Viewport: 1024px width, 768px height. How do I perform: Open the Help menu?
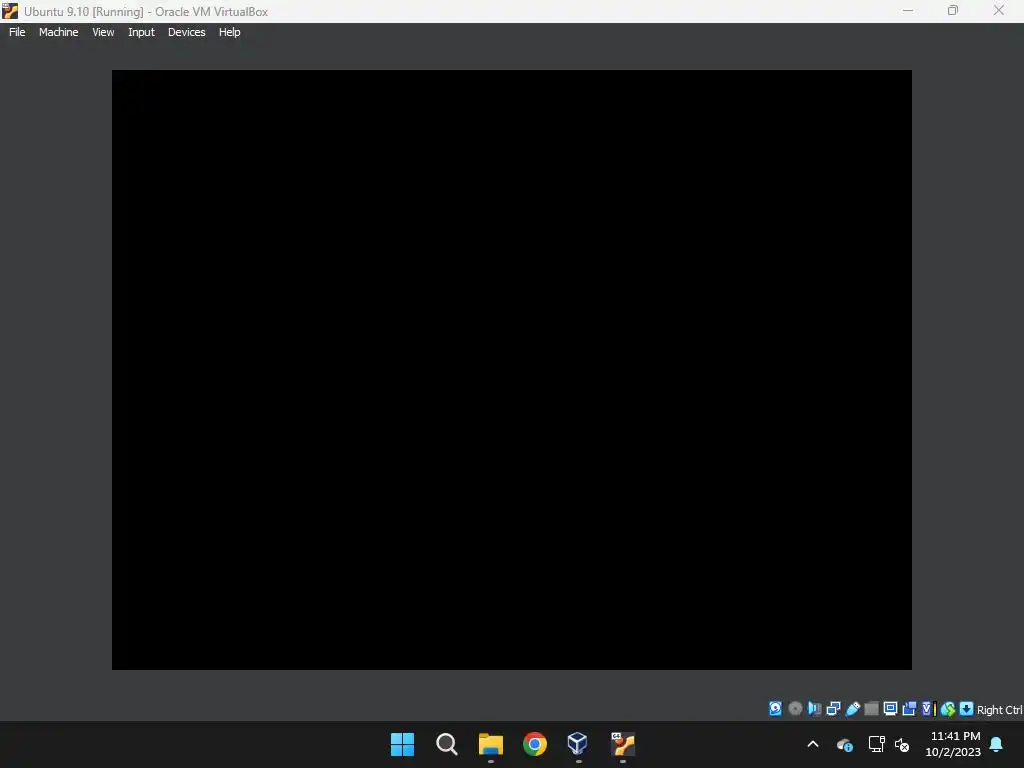229,32
